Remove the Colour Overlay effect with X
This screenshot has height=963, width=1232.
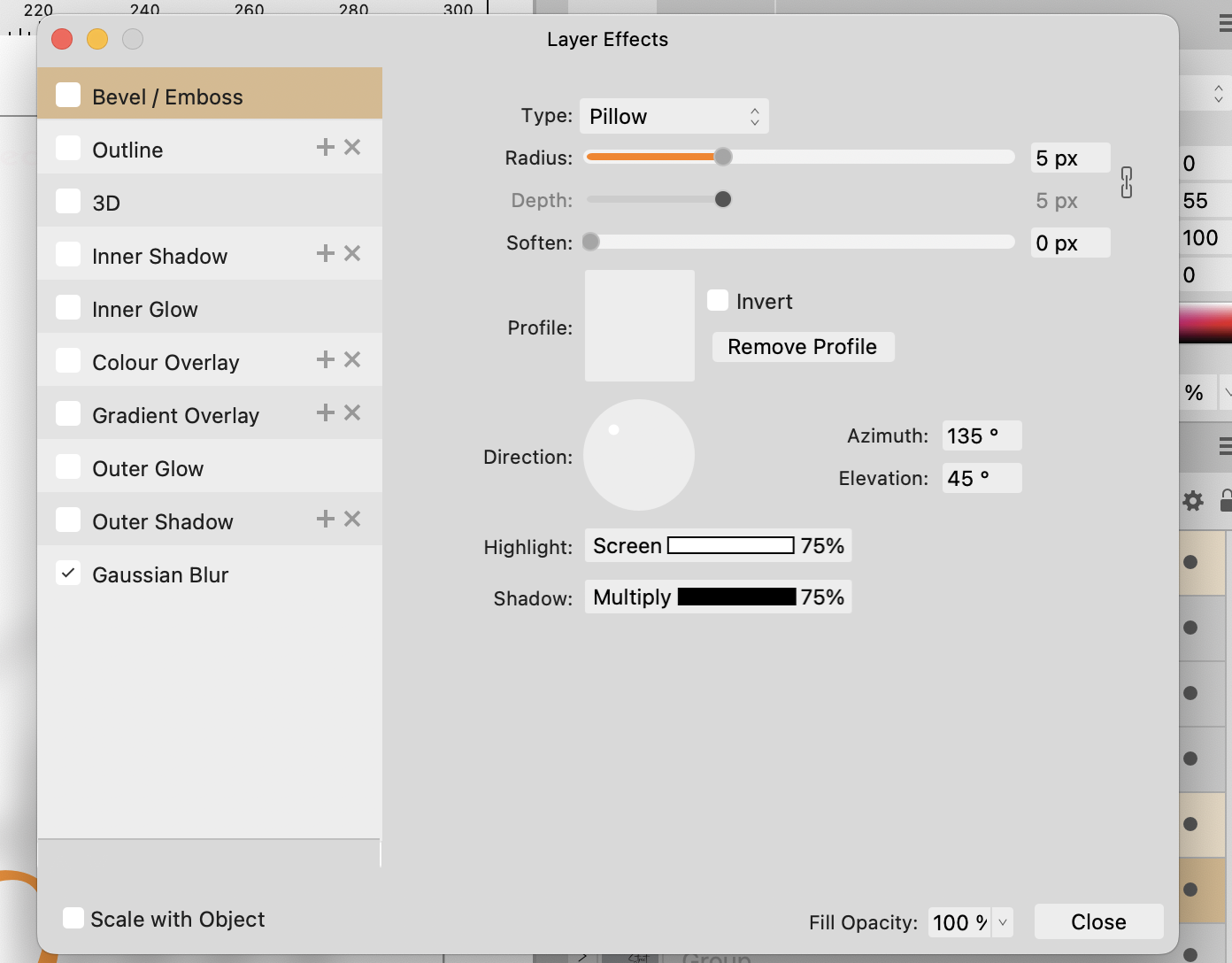click(x=352, y=360)
